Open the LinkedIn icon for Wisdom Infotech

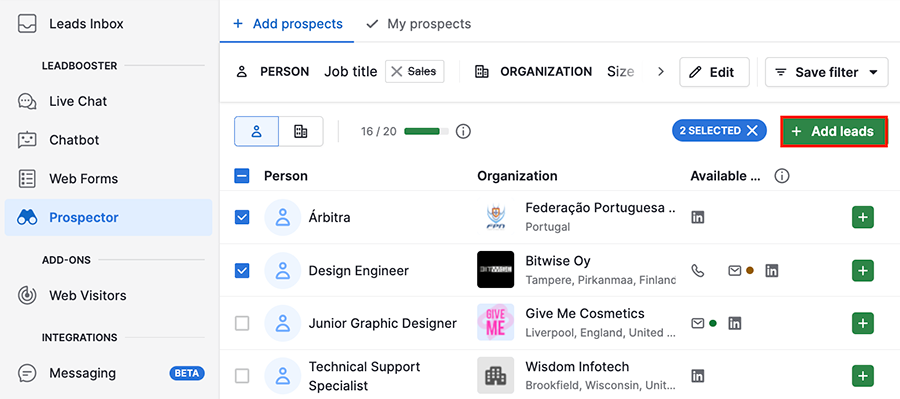[697, 377]
